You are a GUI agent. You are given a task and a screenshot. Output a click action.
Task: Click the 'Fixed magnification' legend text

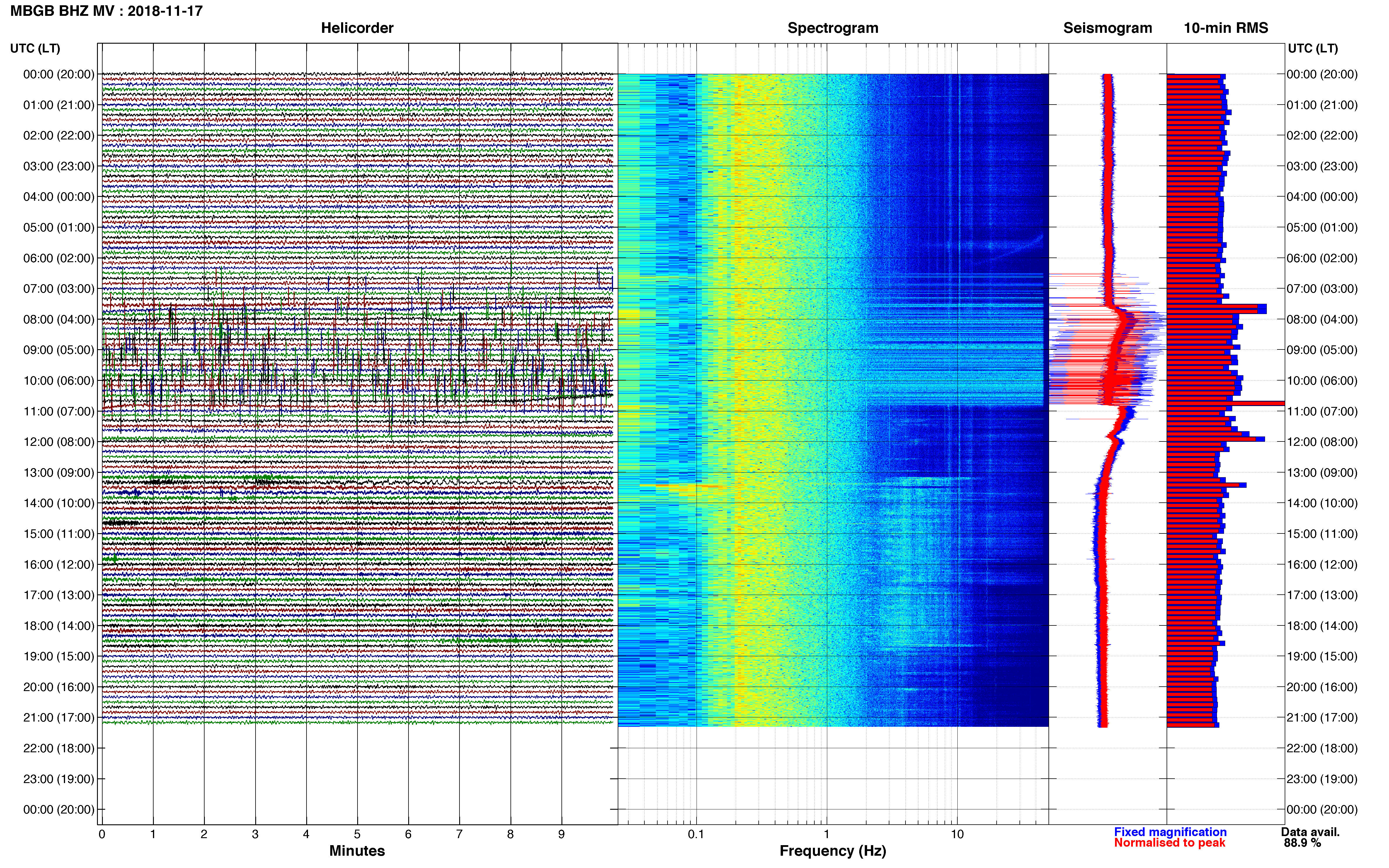point(1170,832)
